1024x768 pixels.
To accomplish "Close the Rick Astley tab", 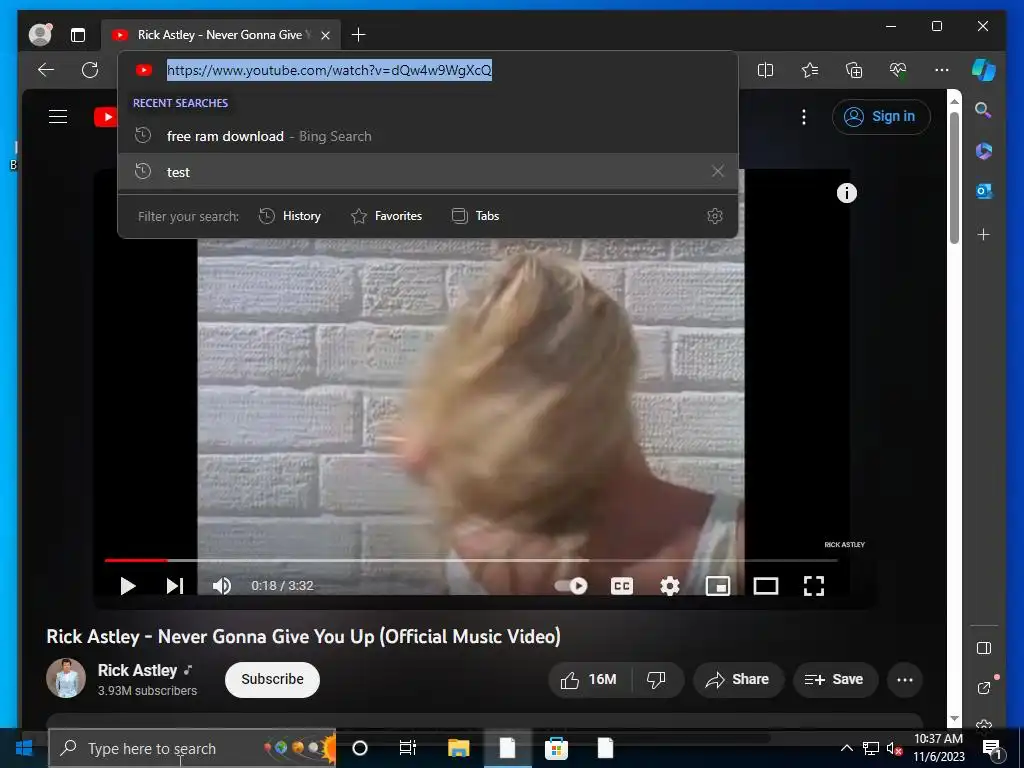I will [325, 35].
